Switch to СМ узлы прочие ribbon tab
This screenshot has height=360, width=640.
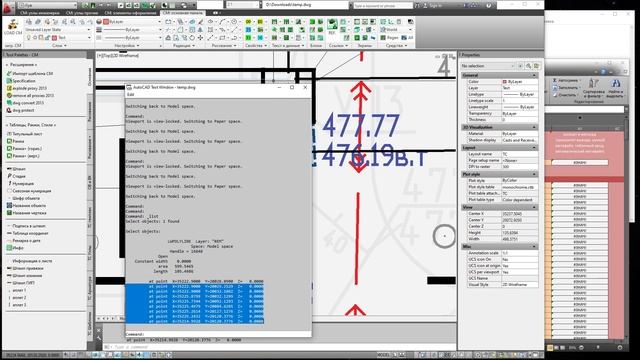click(x=82, y=13)
